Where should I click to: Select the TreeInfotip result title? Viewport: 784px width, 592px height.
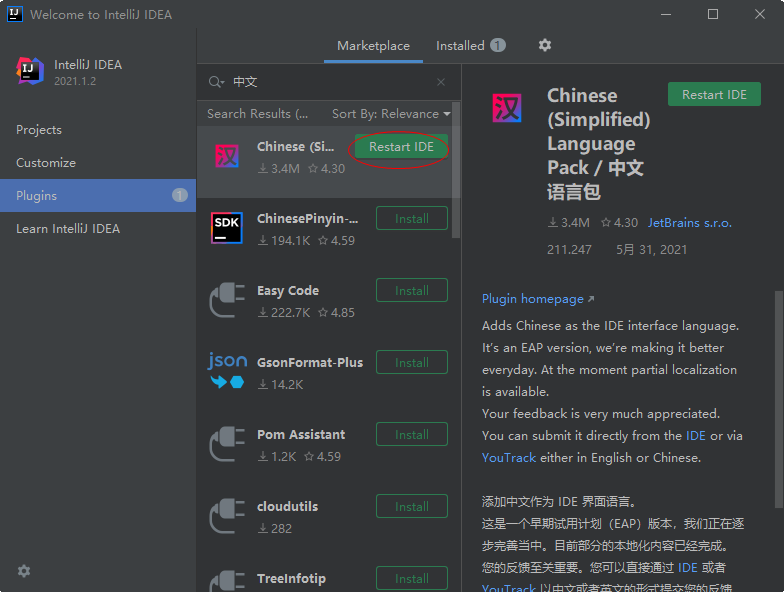coord(292,578)
